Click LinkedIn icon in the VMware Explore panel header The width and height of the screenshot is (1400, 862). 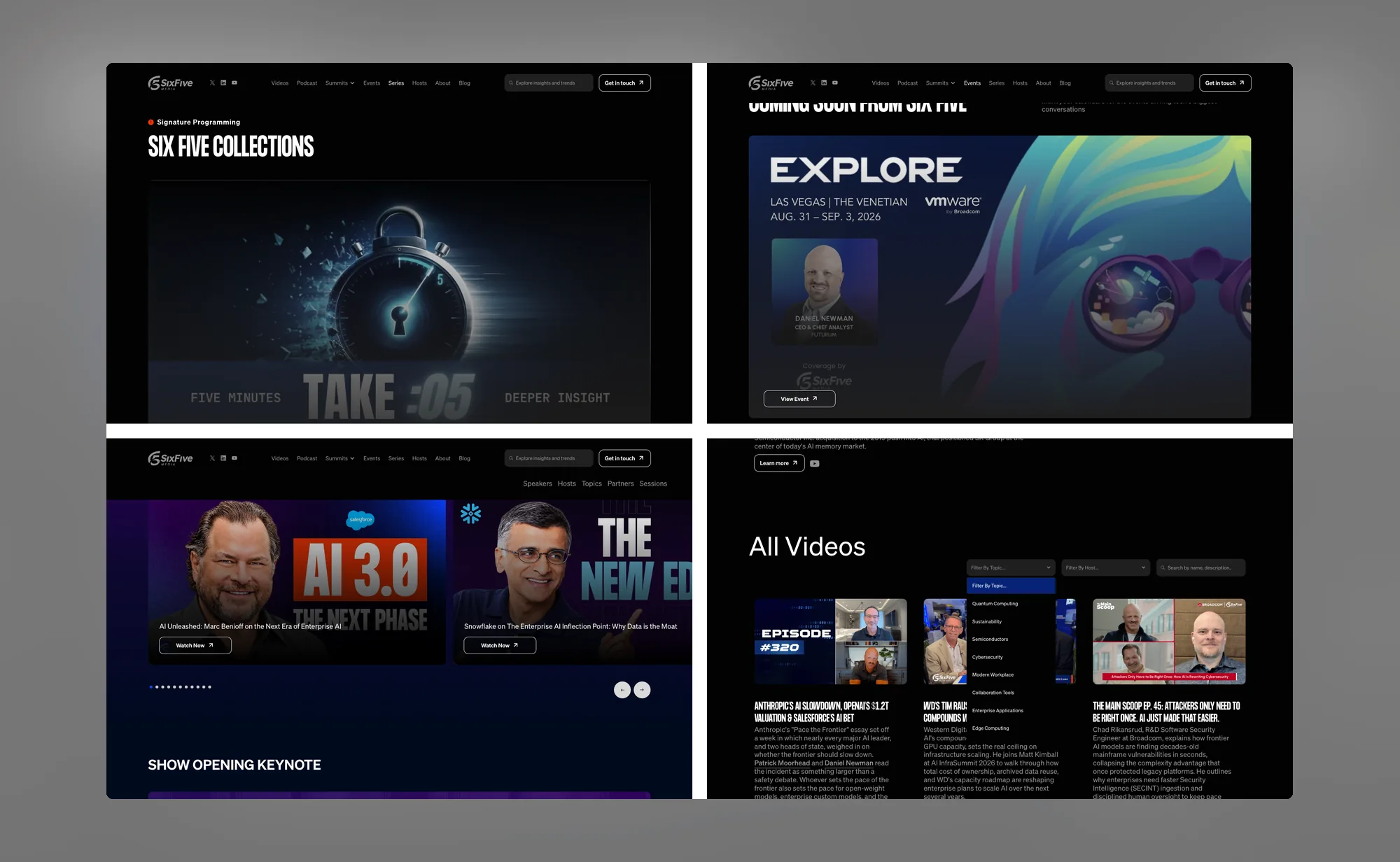(824, 83)
